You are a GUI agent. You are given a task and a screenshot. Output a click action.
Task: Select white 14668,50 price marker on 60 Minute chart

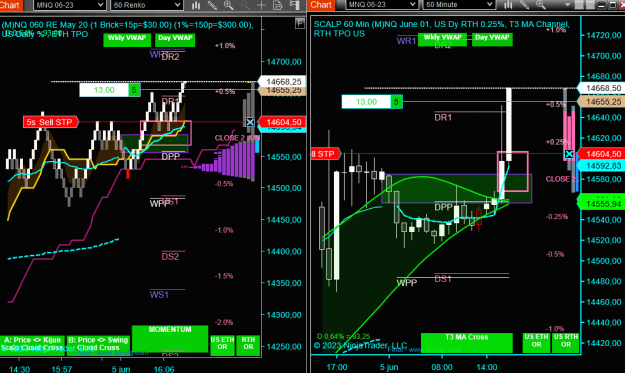(x=601, y=88)
